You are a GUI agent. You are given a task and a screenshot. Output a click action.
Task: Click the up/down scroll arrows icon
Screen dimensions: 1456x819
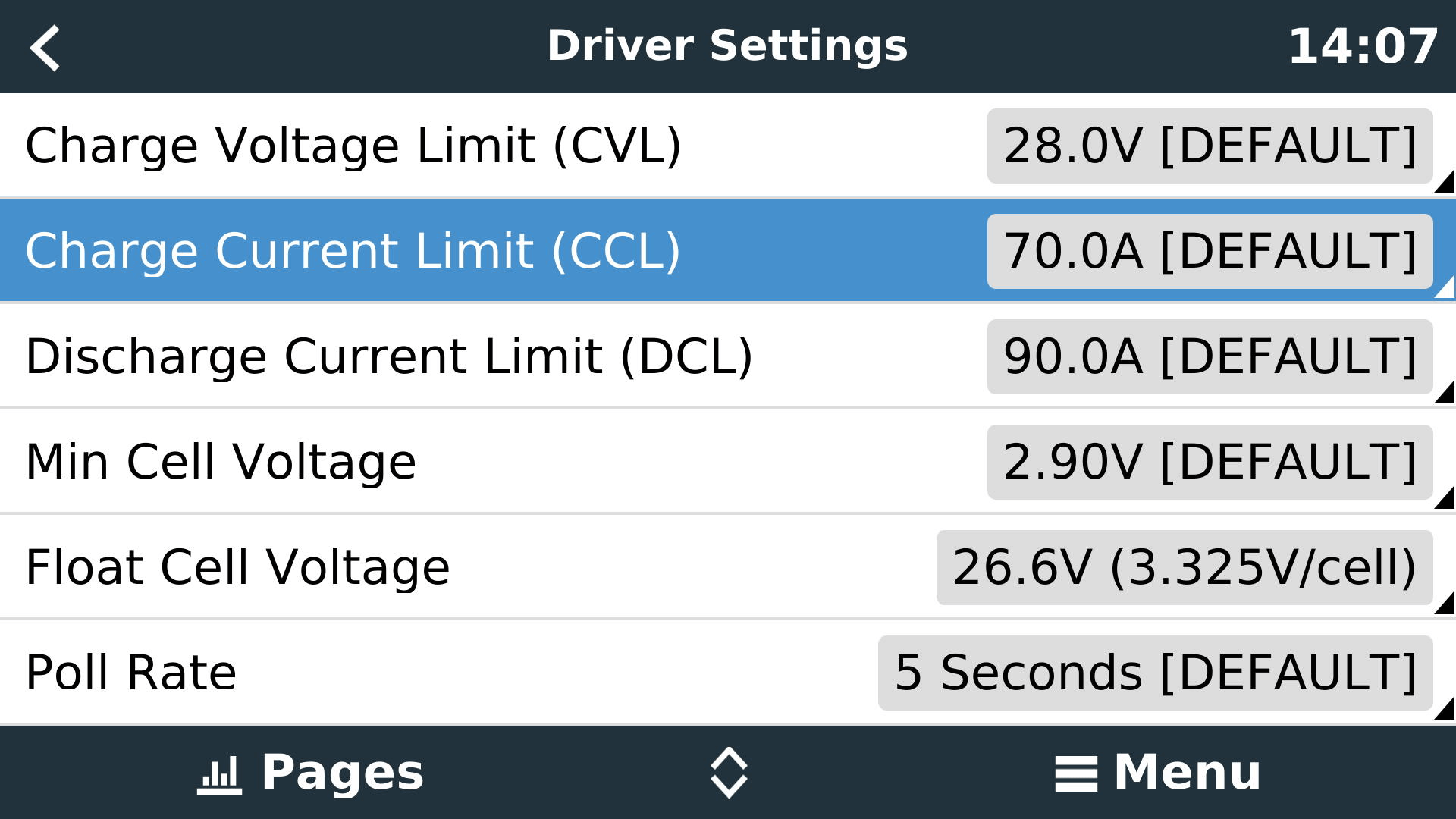pyautogui.click(x=728, y=771)
